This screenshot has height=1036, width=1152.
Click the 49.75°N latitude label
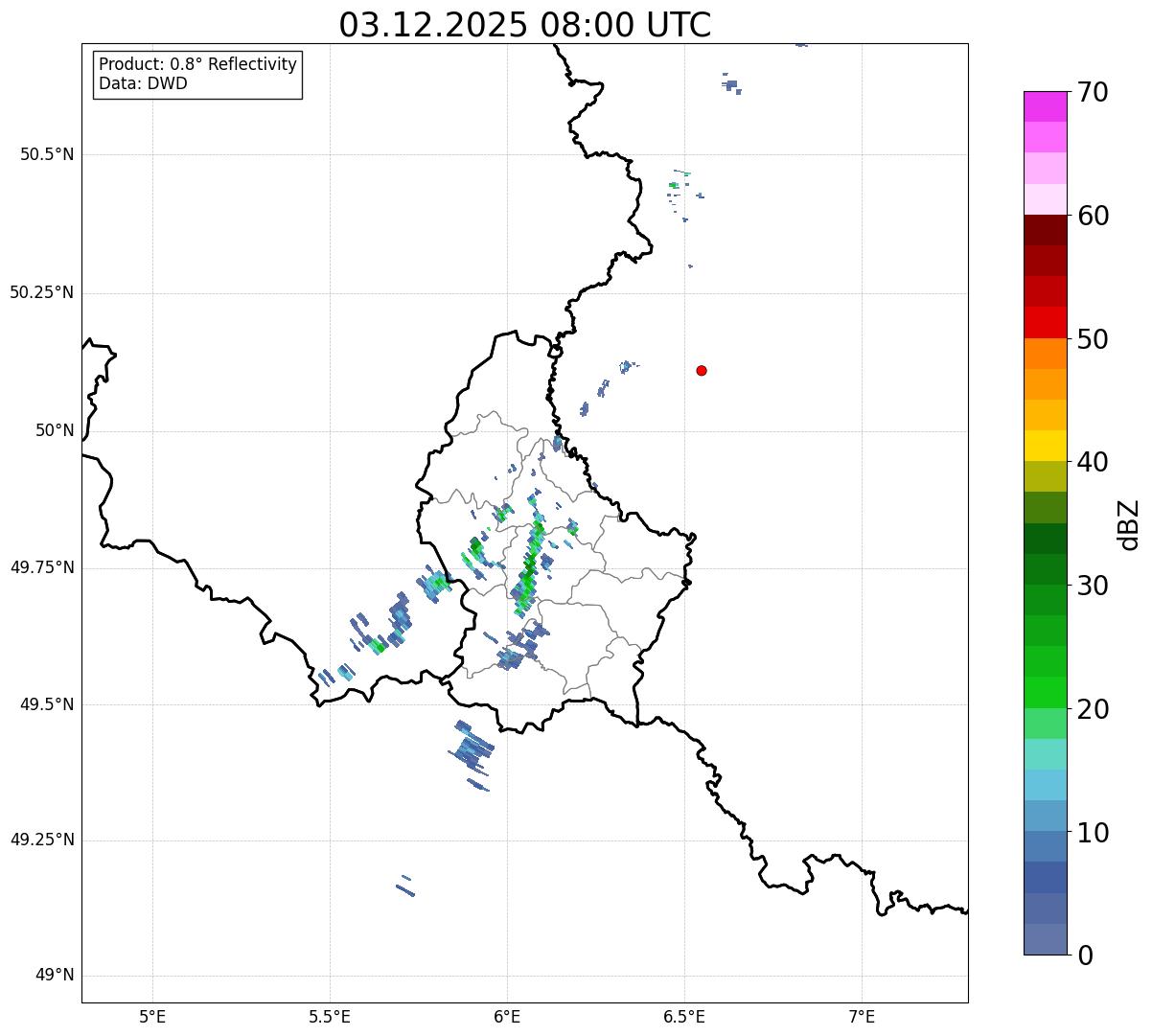[x=42, y=567]
